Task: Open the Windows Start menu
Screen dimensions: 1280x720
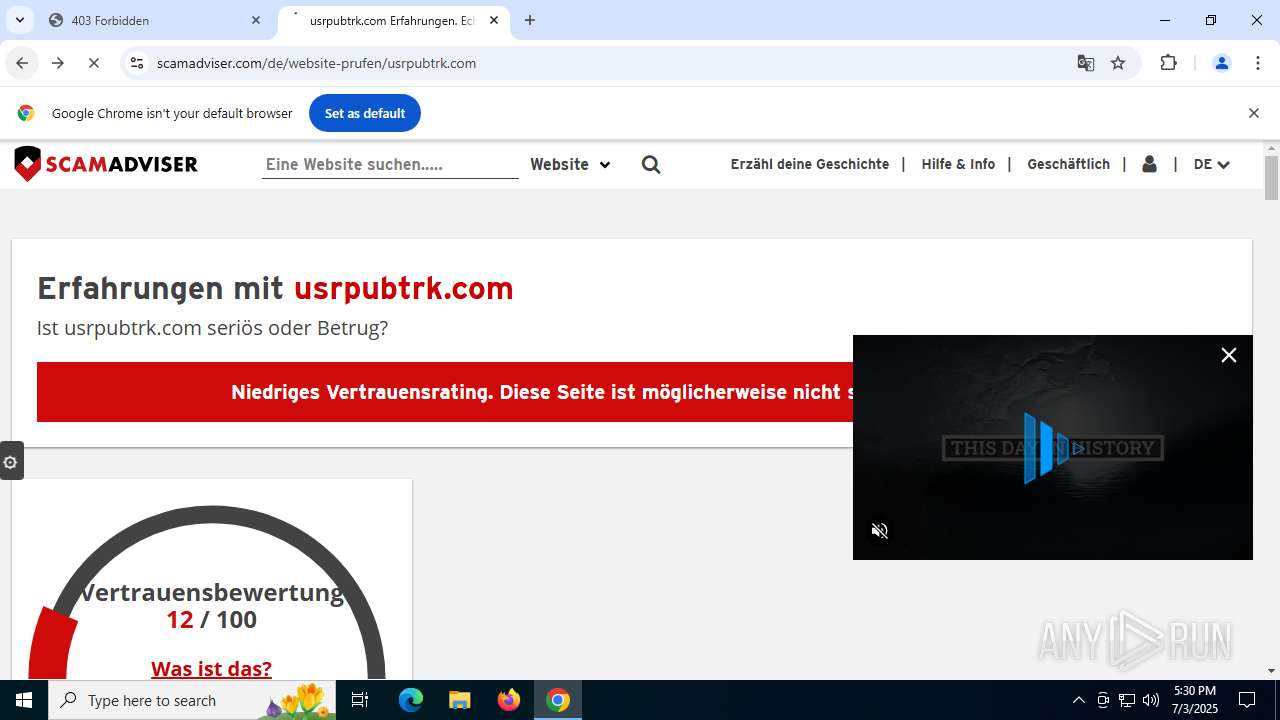Action: [24, 700]
